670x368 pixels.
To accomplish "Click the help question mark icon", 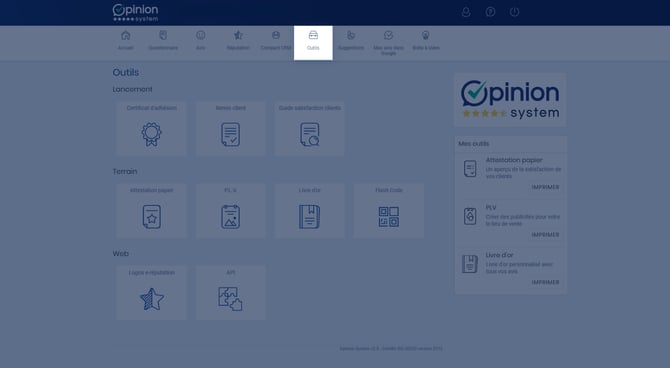I will (x=490, y=12).
